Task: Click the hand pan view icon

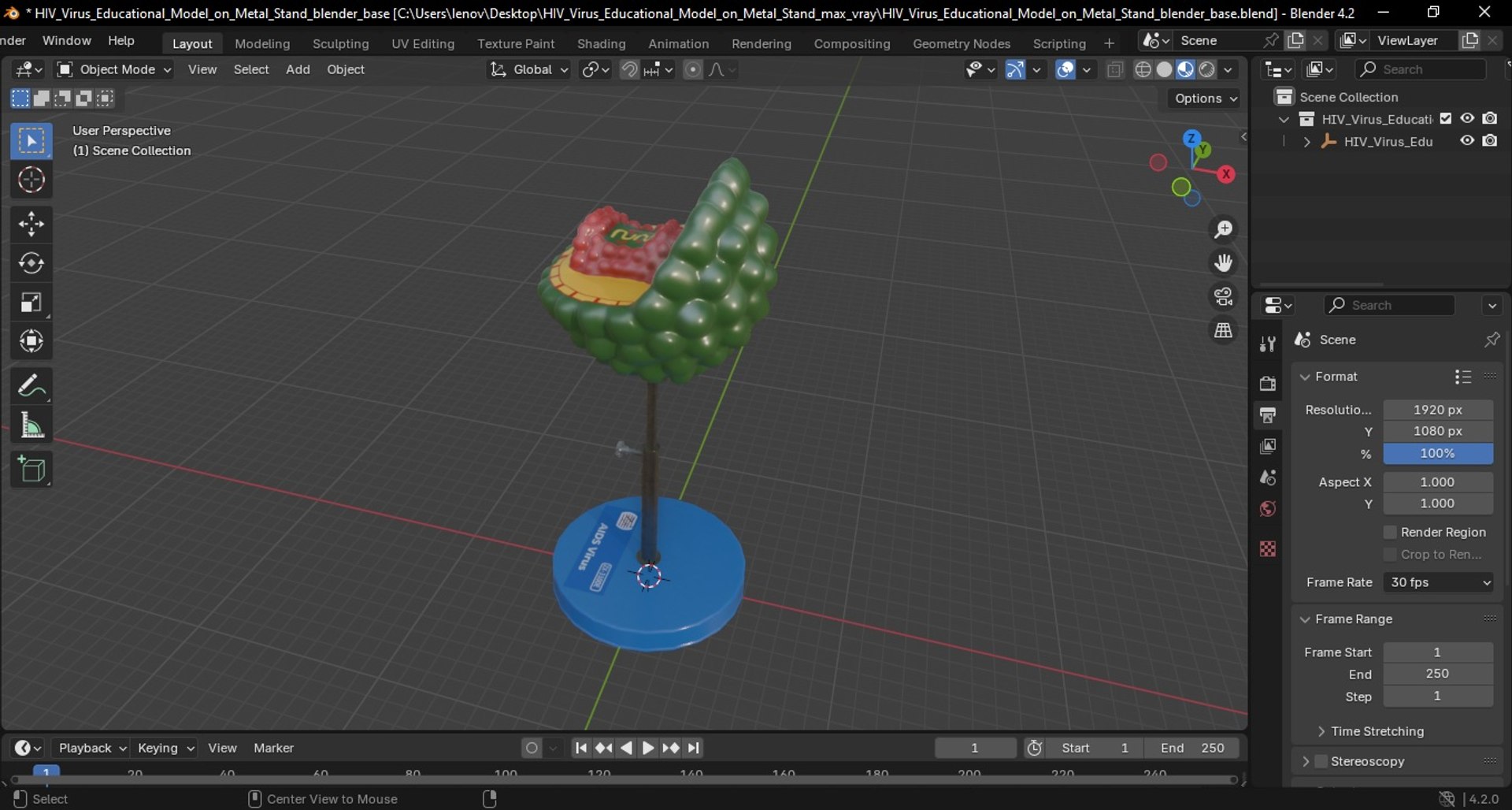Action: pos(1223,262)
